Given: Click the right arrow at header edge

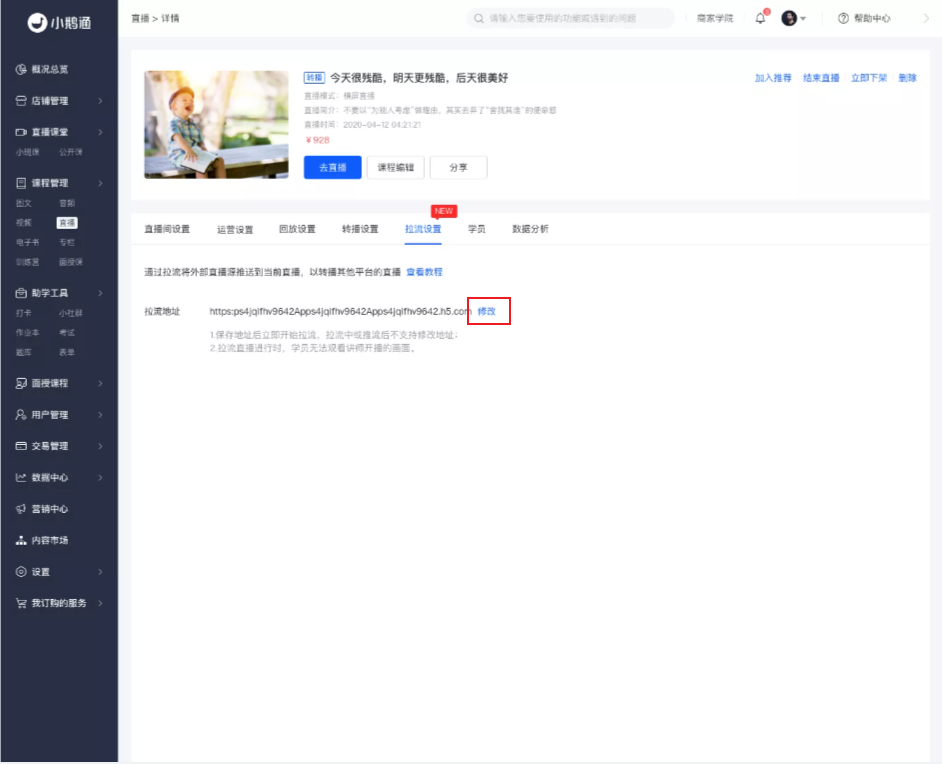Looking at the screenshot, I should (926, 19).
